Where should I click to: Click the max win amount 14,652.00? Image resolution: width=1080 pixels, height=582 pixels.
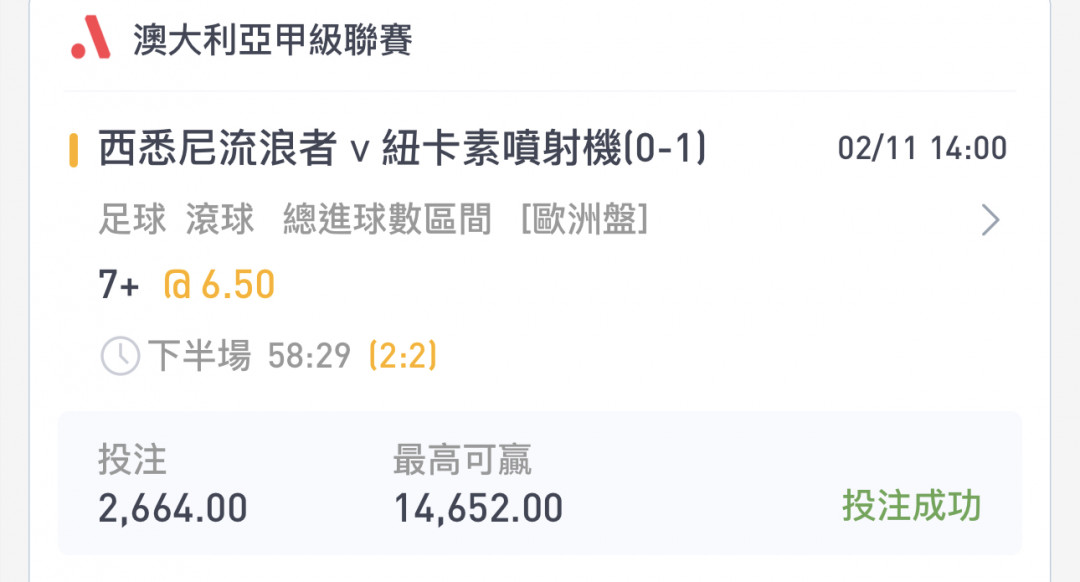479,508
